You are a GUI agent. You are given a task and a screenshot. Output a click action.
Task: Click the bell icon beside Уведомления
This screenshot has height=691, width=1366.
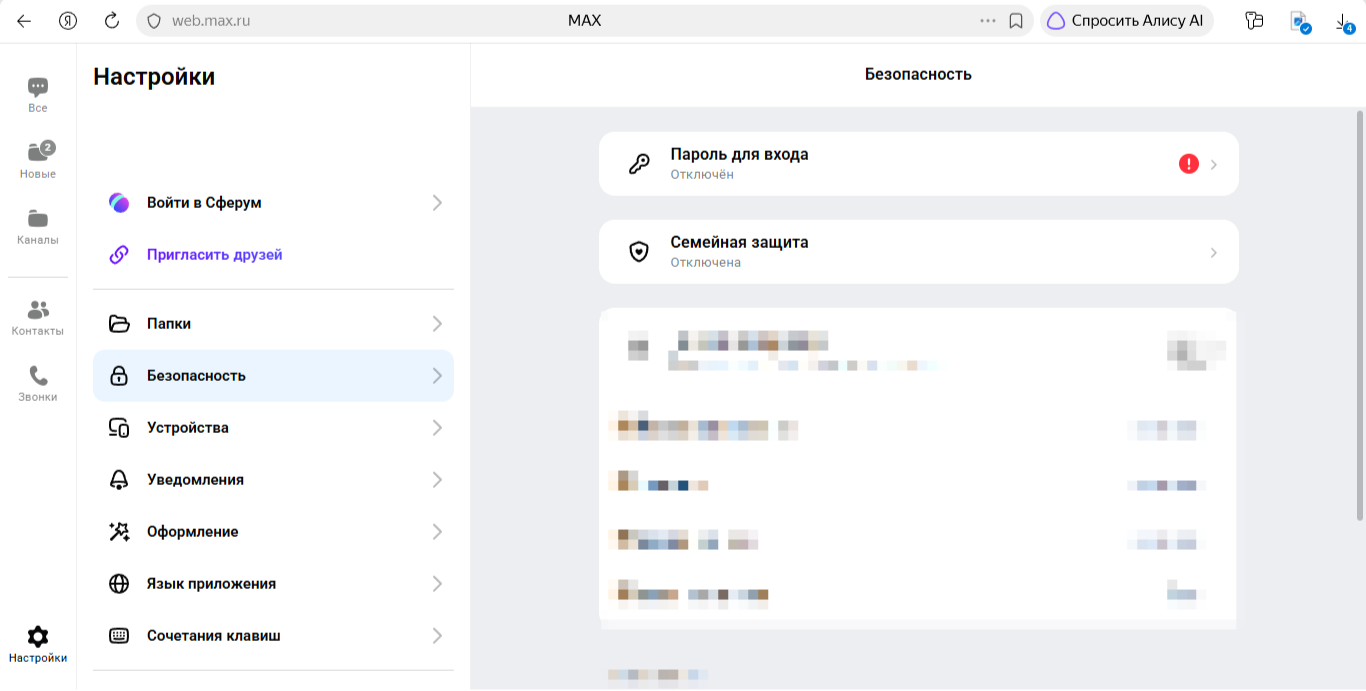119,480
